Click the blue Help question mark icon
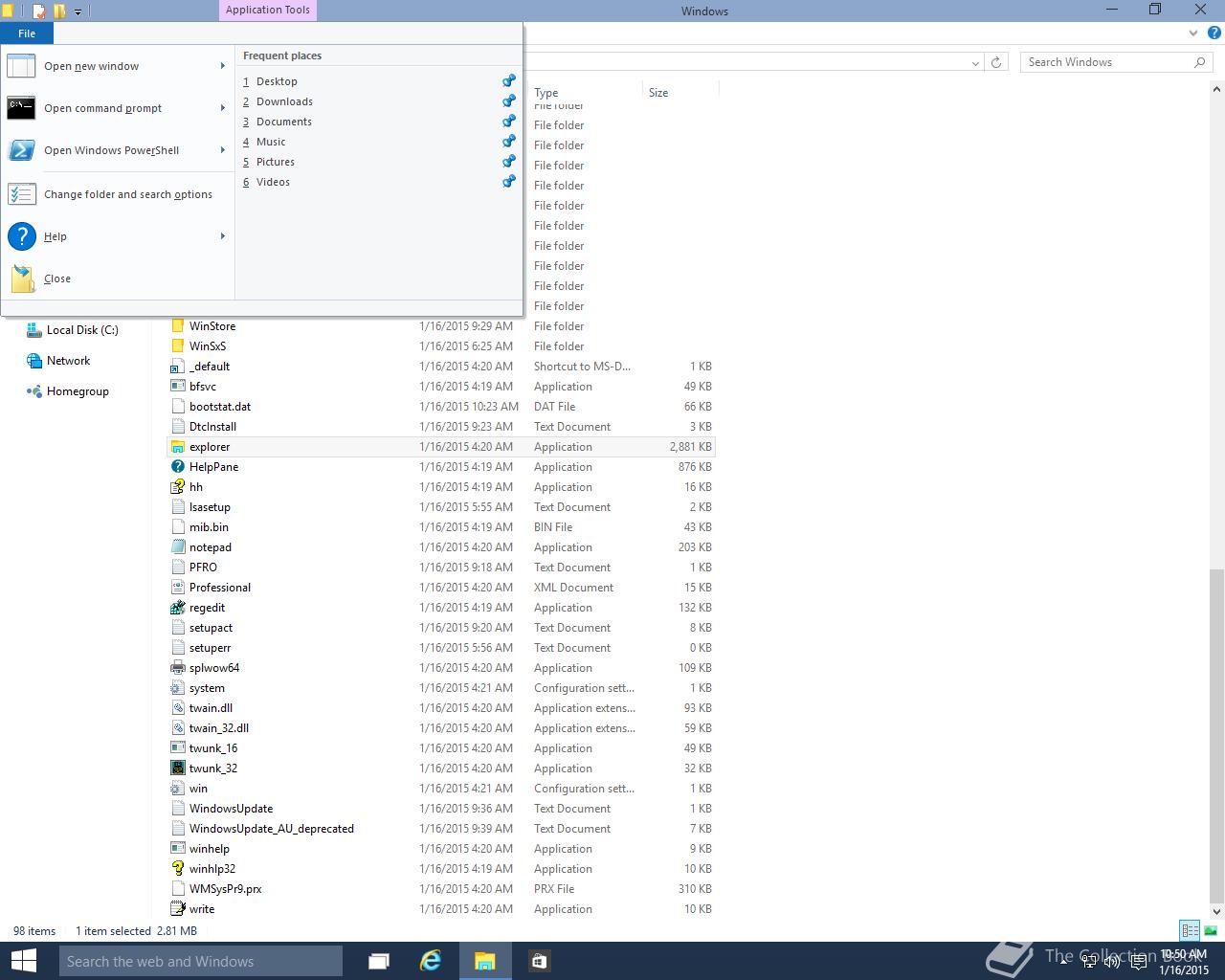The image size is (1225, 980). [21, 236]
